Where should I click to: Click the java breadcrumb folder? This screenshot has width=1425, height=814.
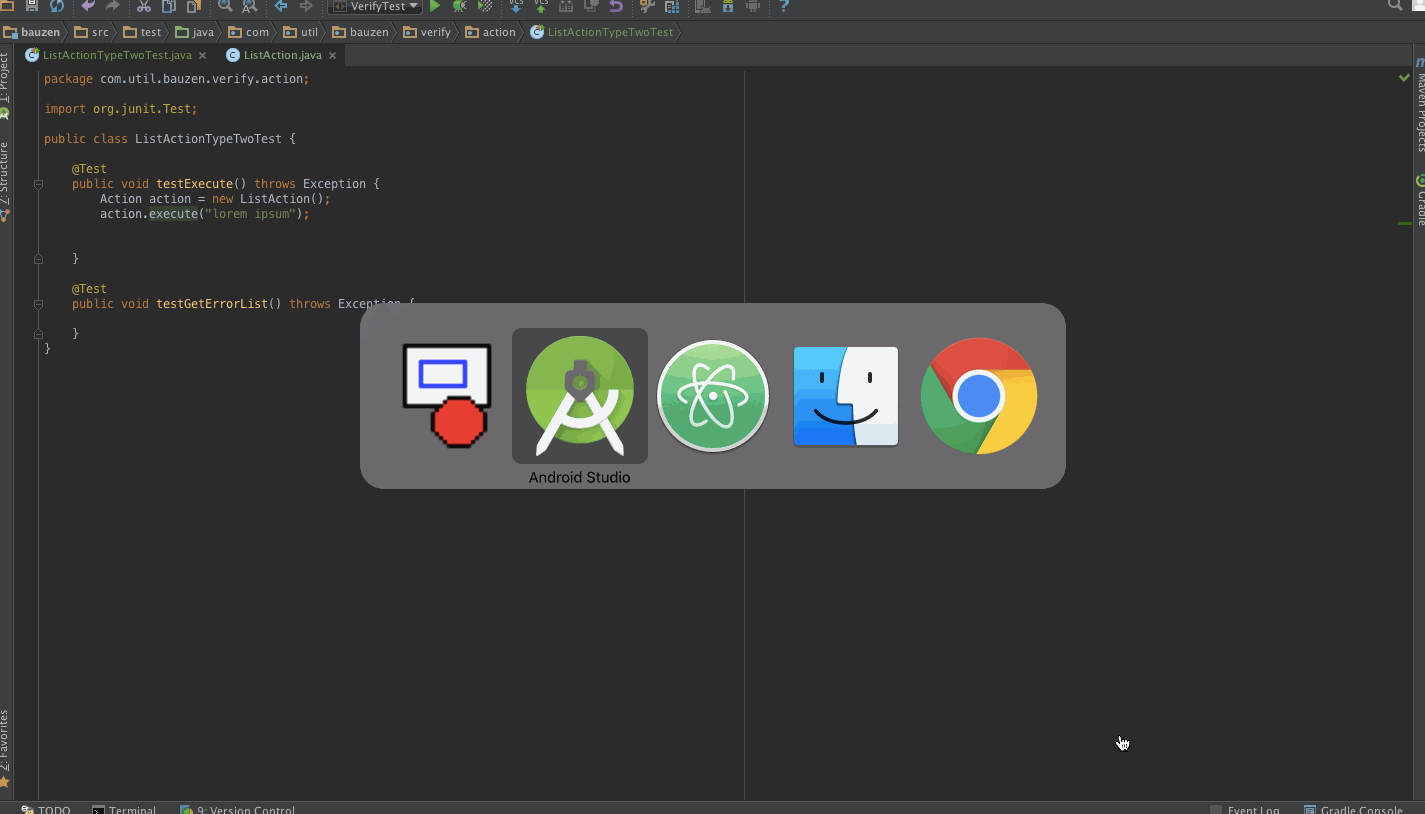[195, 32]
